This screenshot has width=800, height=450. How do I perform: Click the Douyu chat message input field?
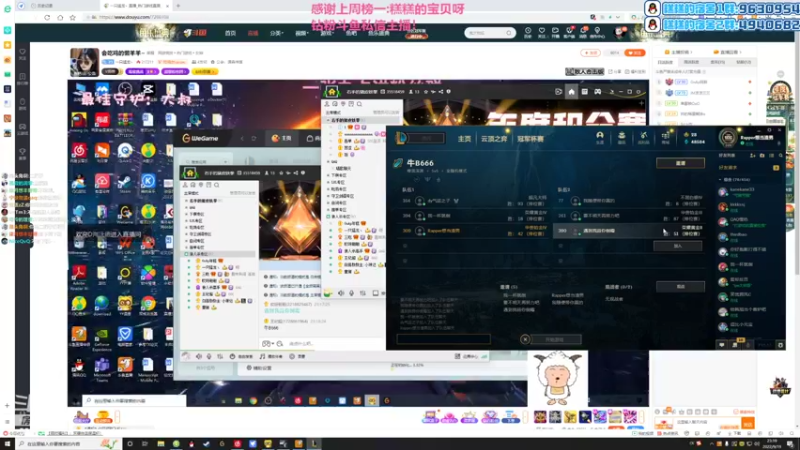(707, 422)
